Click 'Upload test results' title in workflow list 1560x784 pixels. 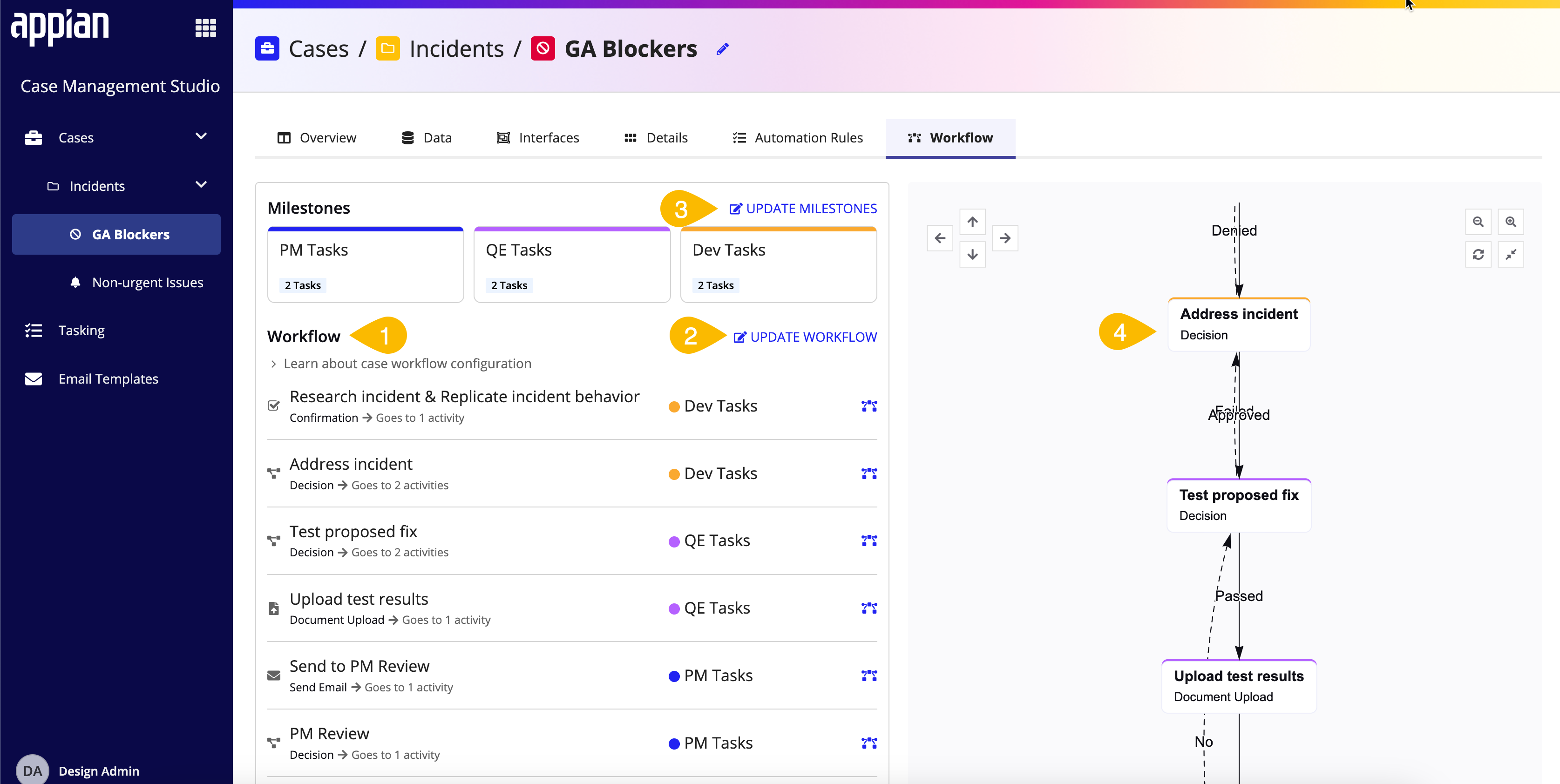click(x=359, y=599)
